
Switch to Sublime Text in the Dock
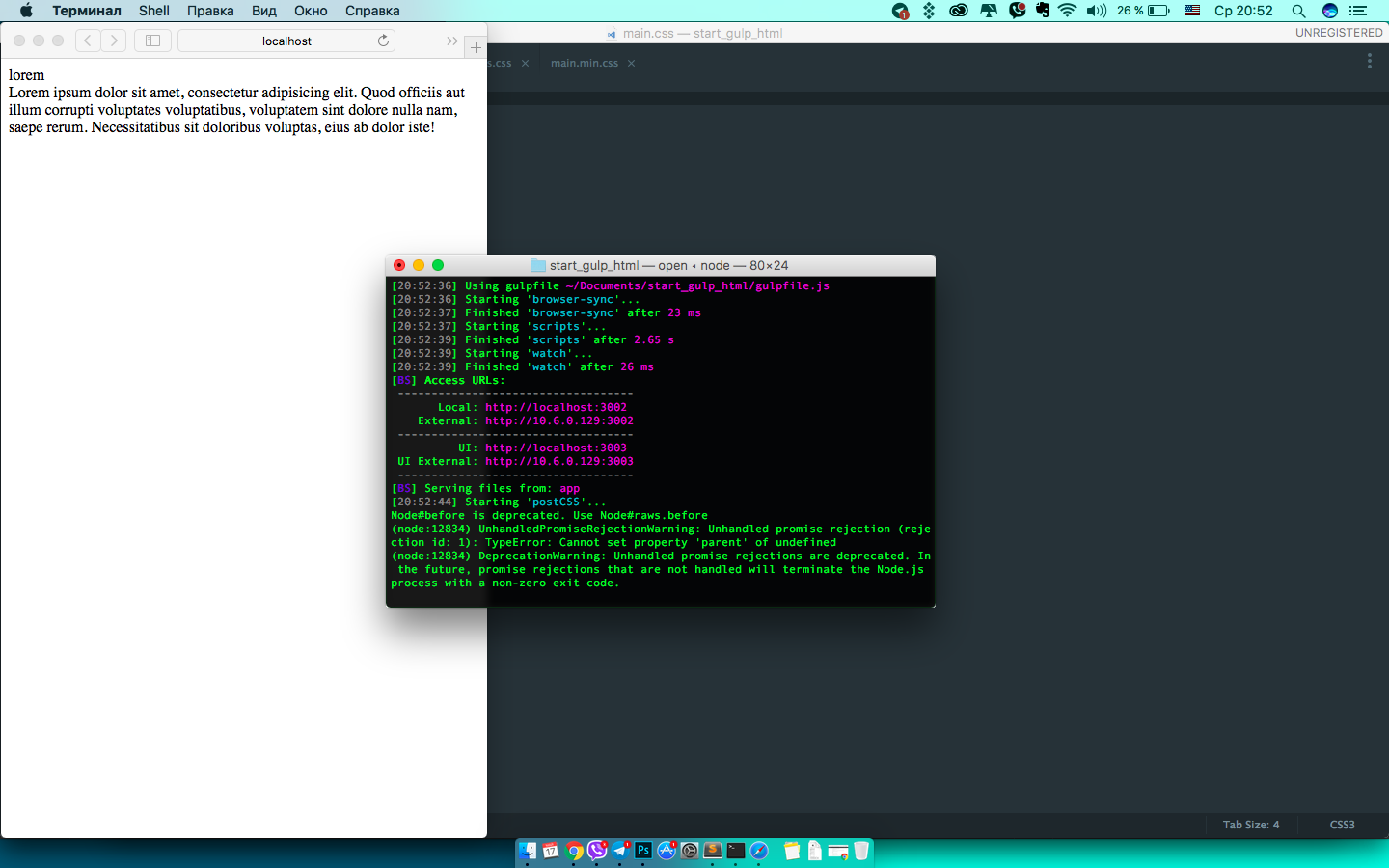click(713, 851)
